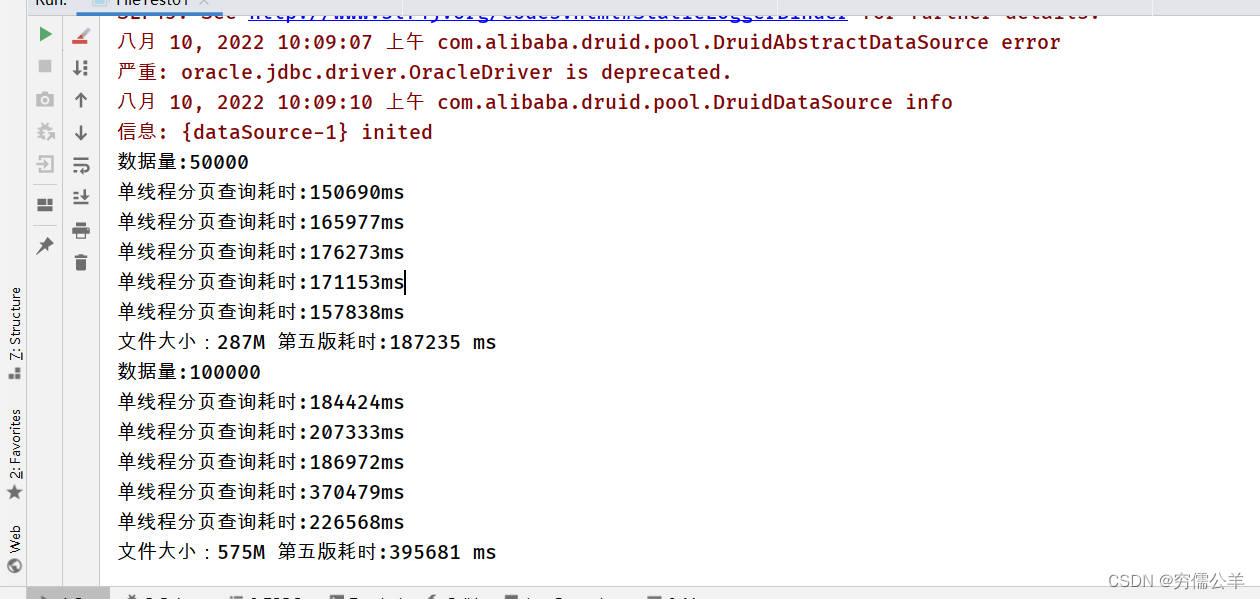Viewport: 1260px width, 599px height.
Task: Click the red eraser pencil icon
Action: (81, 35)
